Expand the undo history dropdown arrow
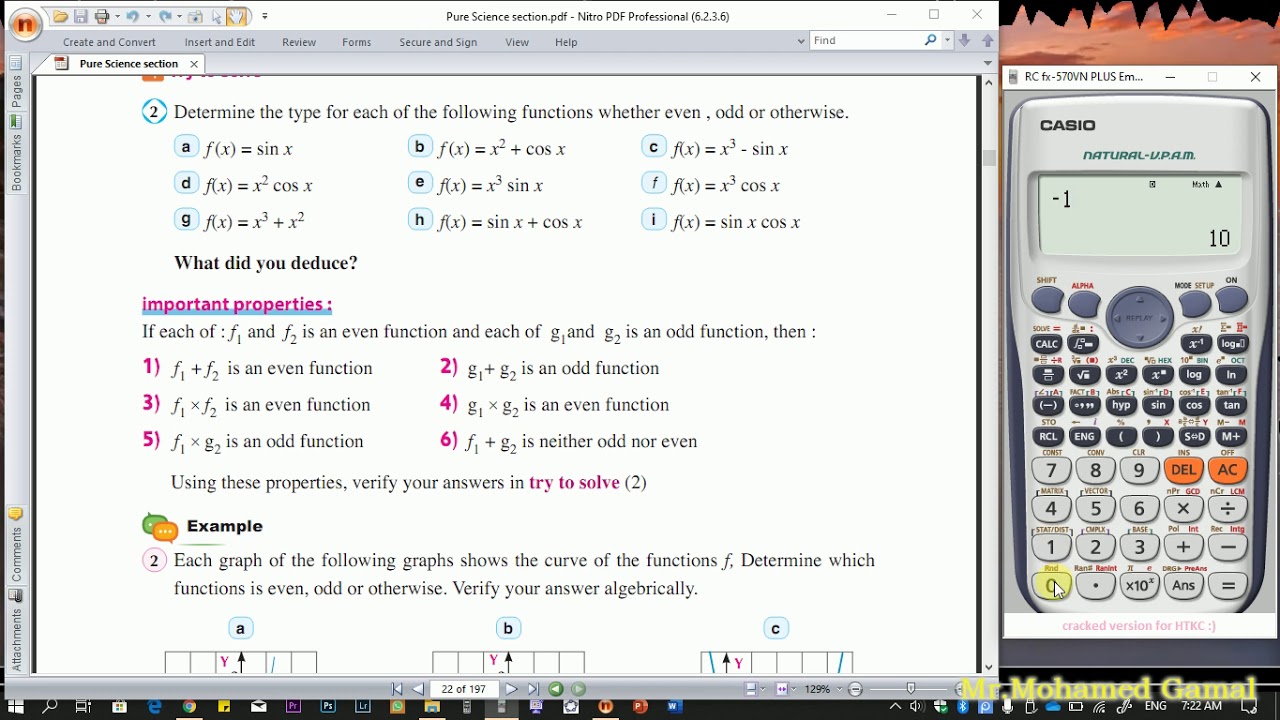 pyautogui.click(x=148, y=16)
